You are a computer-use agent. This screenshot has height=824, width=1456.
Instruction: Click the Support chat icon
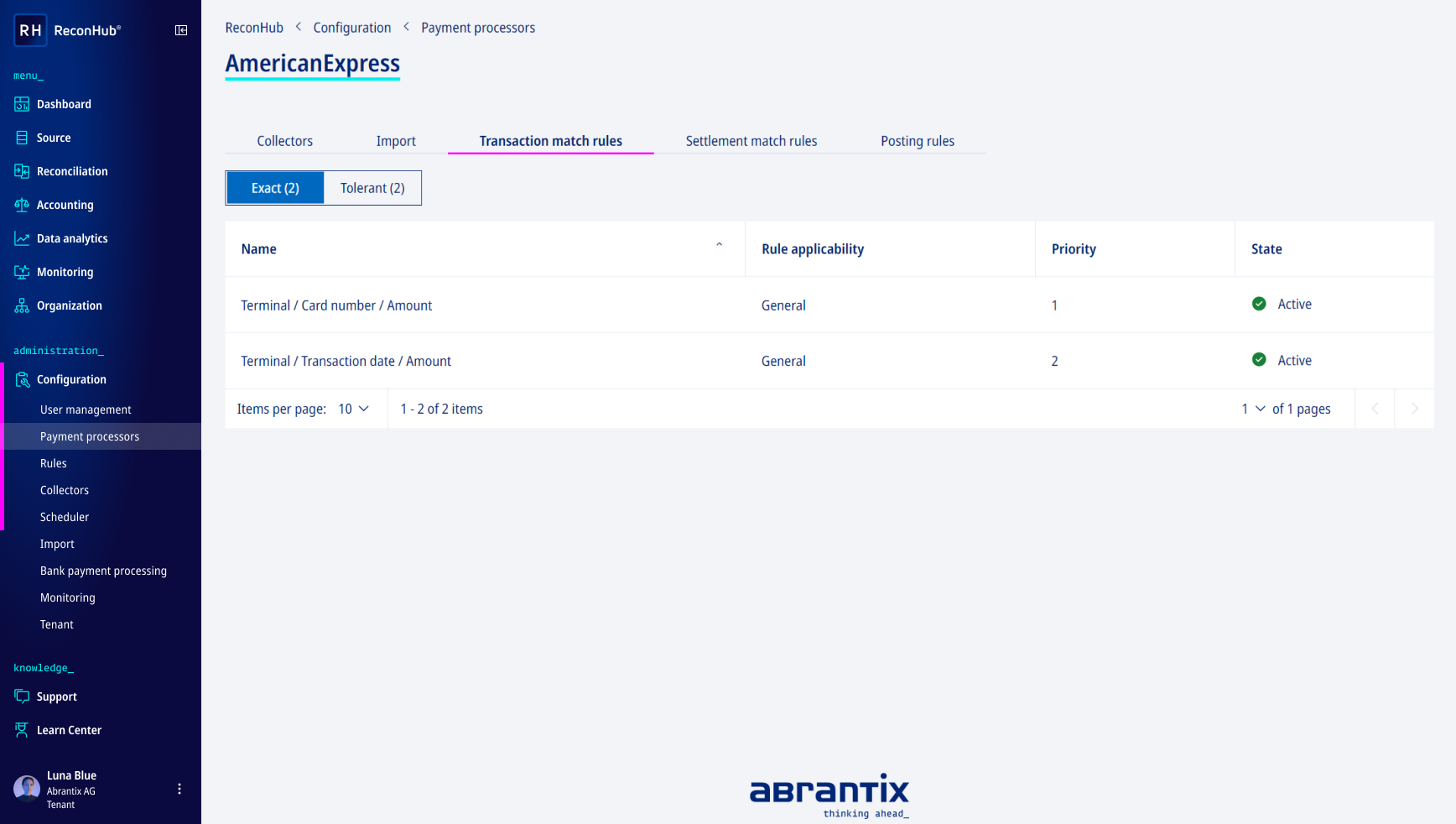pyautogui.click(x=22, y=696)
